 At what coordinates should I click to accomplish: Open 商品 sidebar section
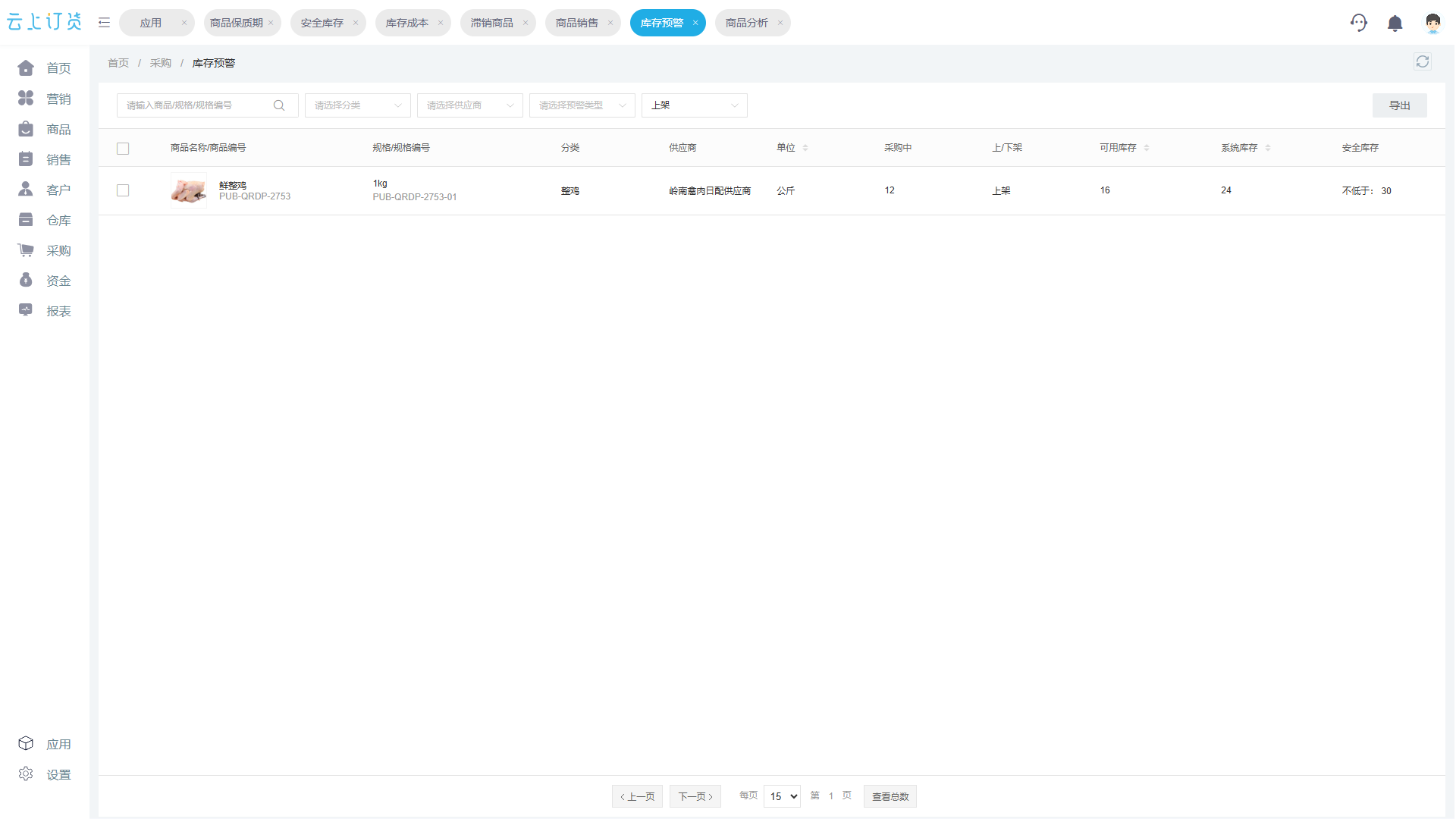coord(45,129)
